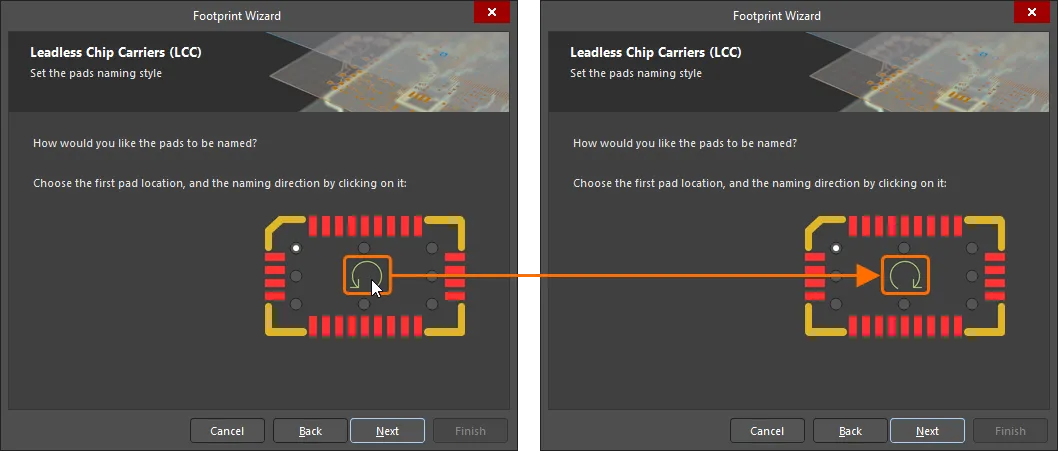
Task: Close the left Footprint Wizard window
Action: (491, 12)
